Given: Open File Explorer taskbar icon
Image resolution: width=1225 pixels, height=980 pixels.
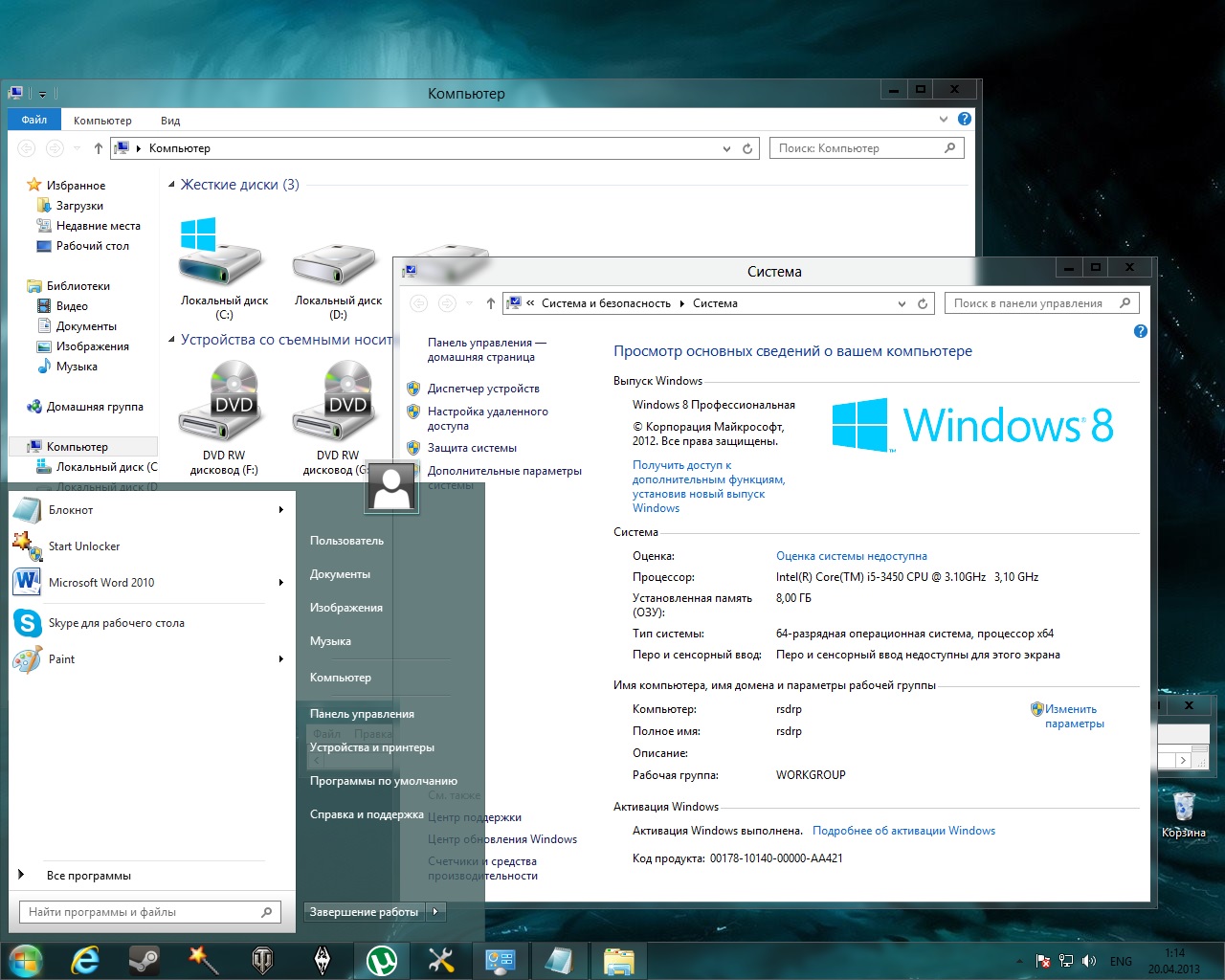Looking at the screenshot, I should click(618, 960).
